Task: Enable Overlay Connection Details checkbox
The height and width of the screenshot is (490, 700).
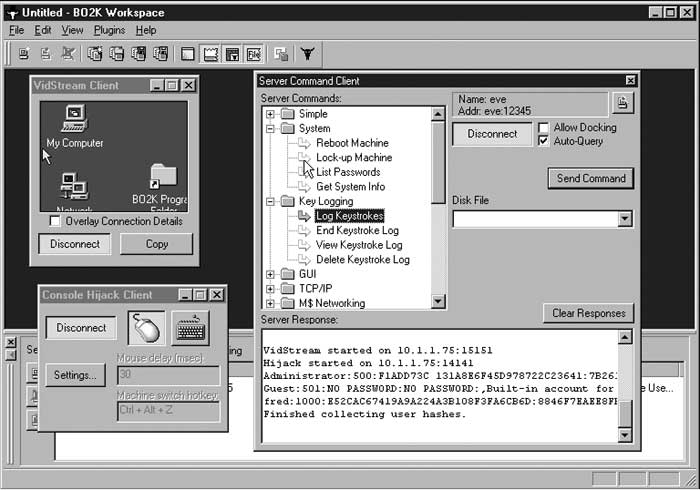Action: (x=55, y=221)
